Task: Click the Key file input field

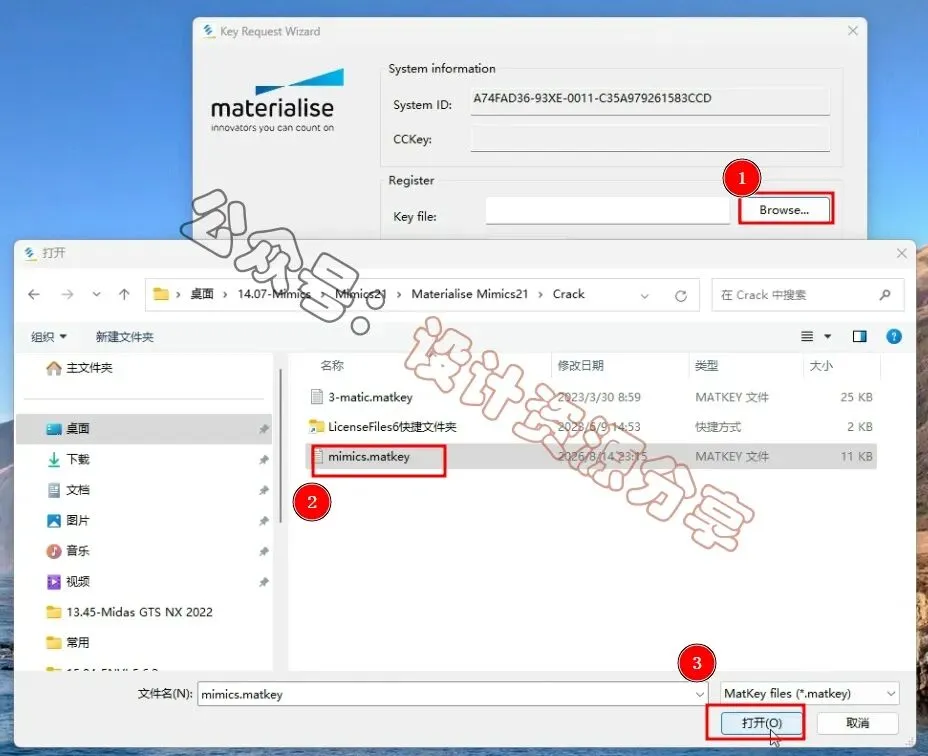Action: tap(607, 211)
